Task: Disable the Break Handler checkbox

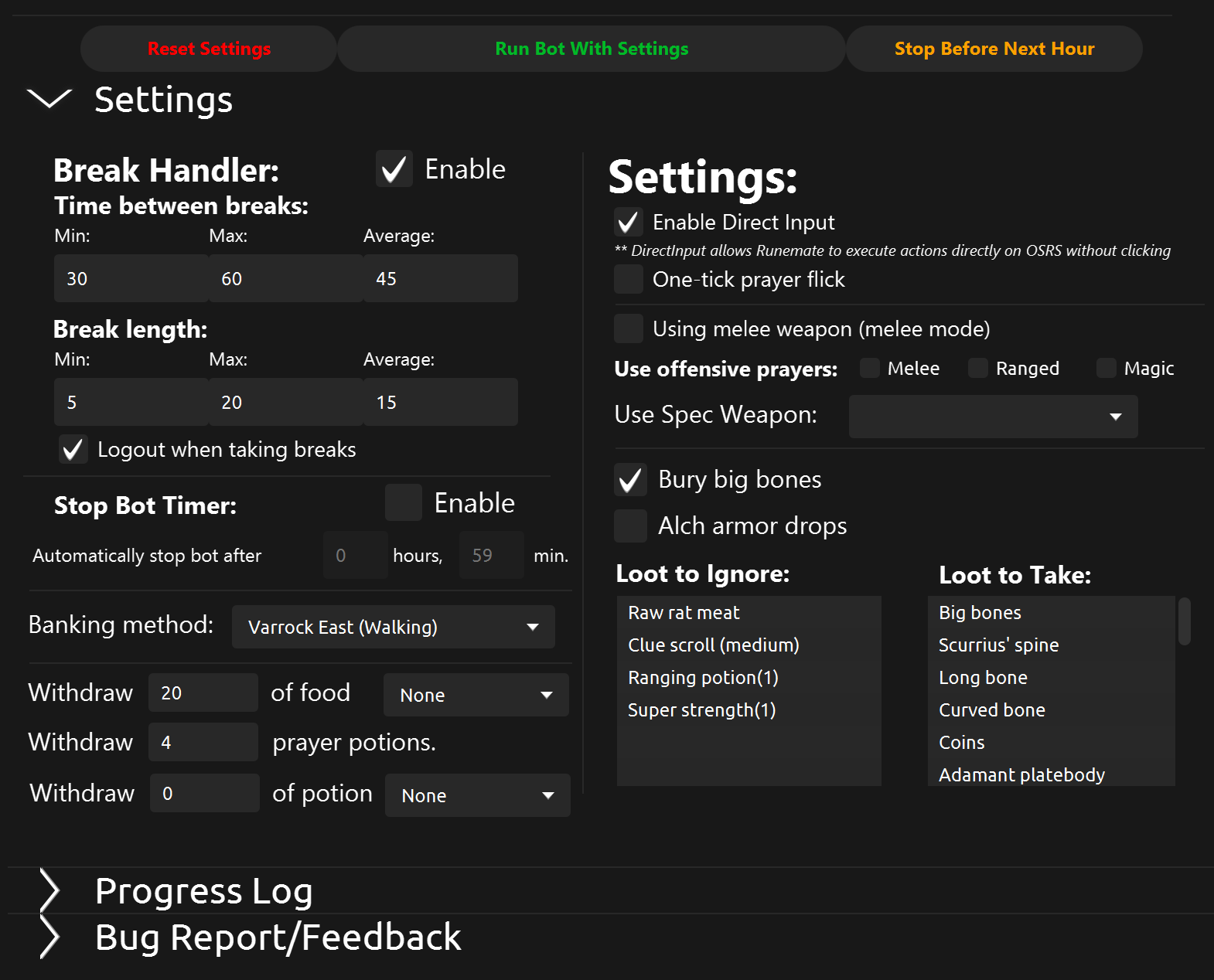Action: (394, 169)
